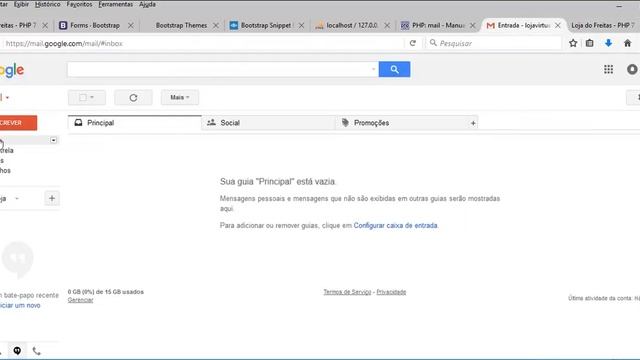Click the plus button in chat sidebar
Viewport: 640px width, 360px height.
click(52, 198)
